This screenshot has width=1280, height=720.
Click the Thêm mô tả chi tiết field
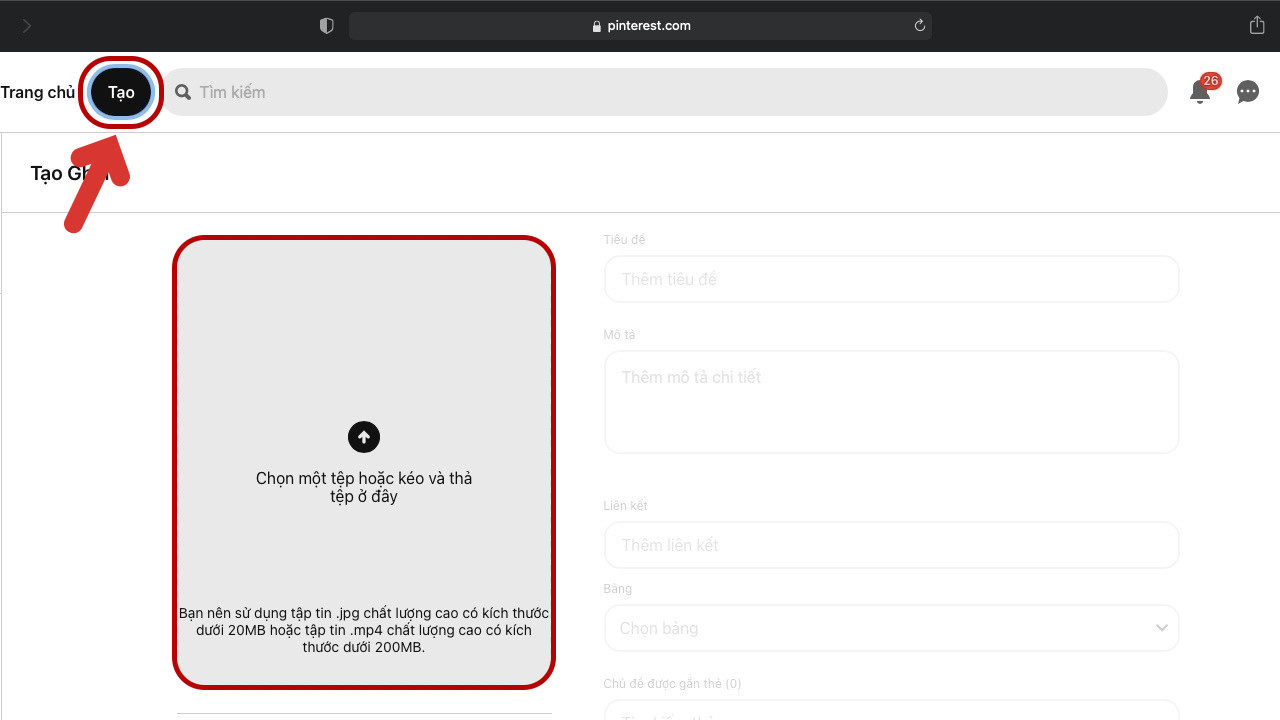click(892, 402)
